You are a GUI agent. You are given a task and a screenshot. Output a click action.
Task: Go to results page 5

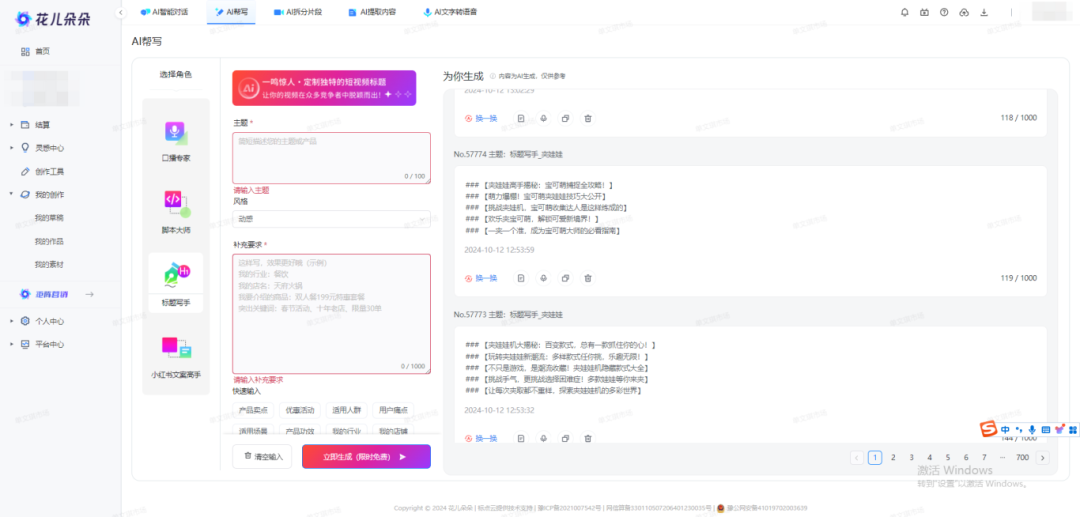948,457
